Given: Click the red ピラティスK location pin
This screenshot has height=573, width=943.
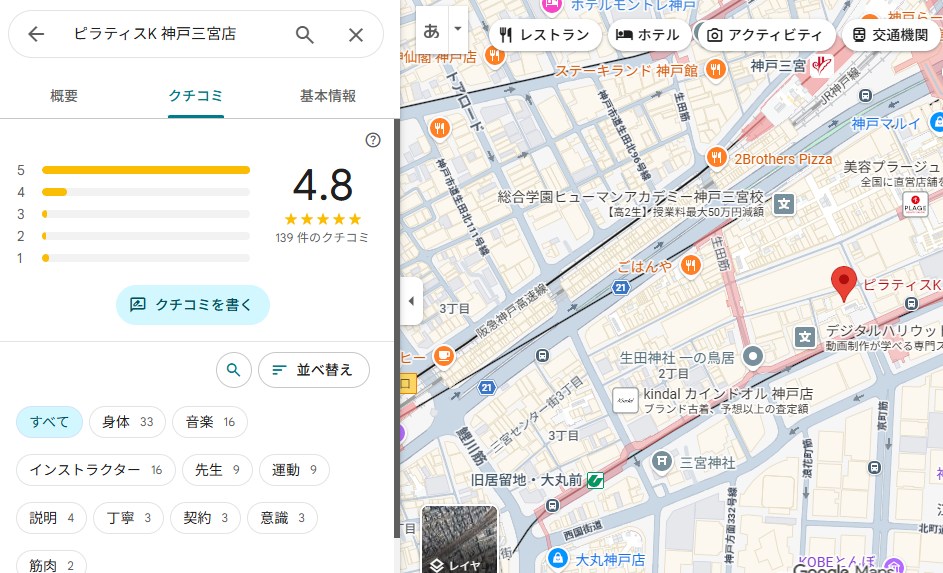Looking at the screenshot, I should tap(845, 284).
